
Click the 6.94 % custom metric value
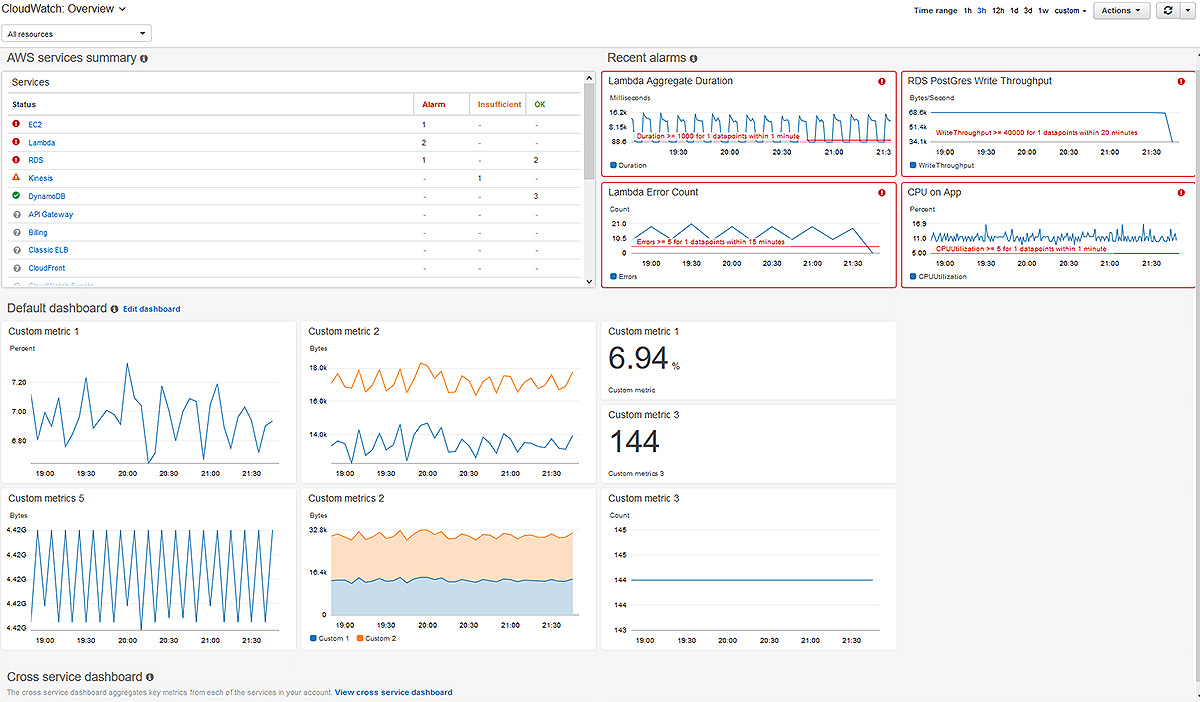coord(644,360)
